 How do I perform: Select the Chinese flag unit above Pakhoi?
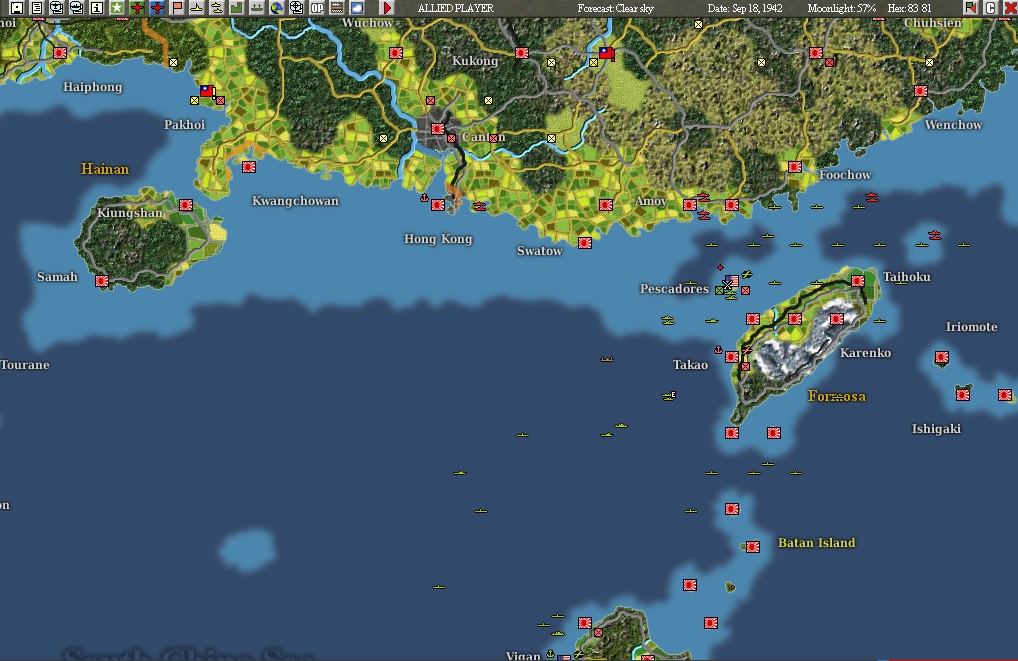[x=207, y=91]
